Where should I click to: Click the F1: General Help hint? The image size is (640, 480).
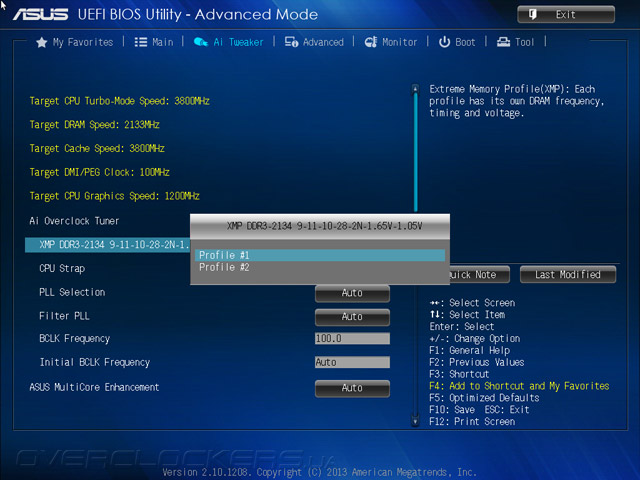469,351
